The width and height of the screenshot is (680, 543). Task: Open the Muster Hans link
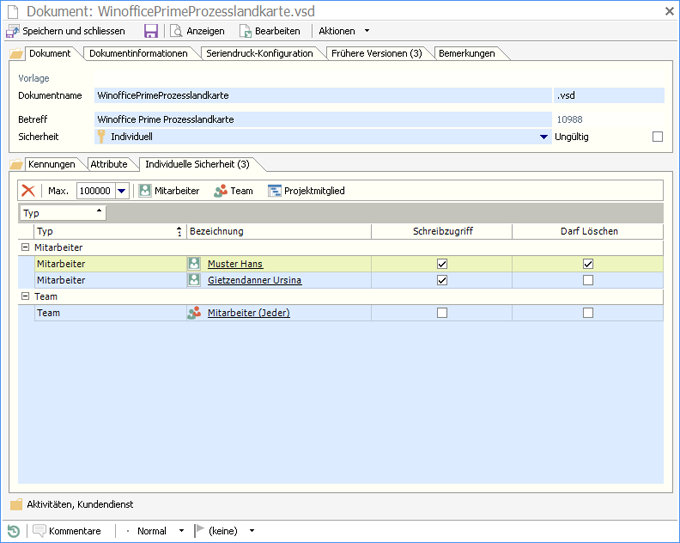pos(235,264)
